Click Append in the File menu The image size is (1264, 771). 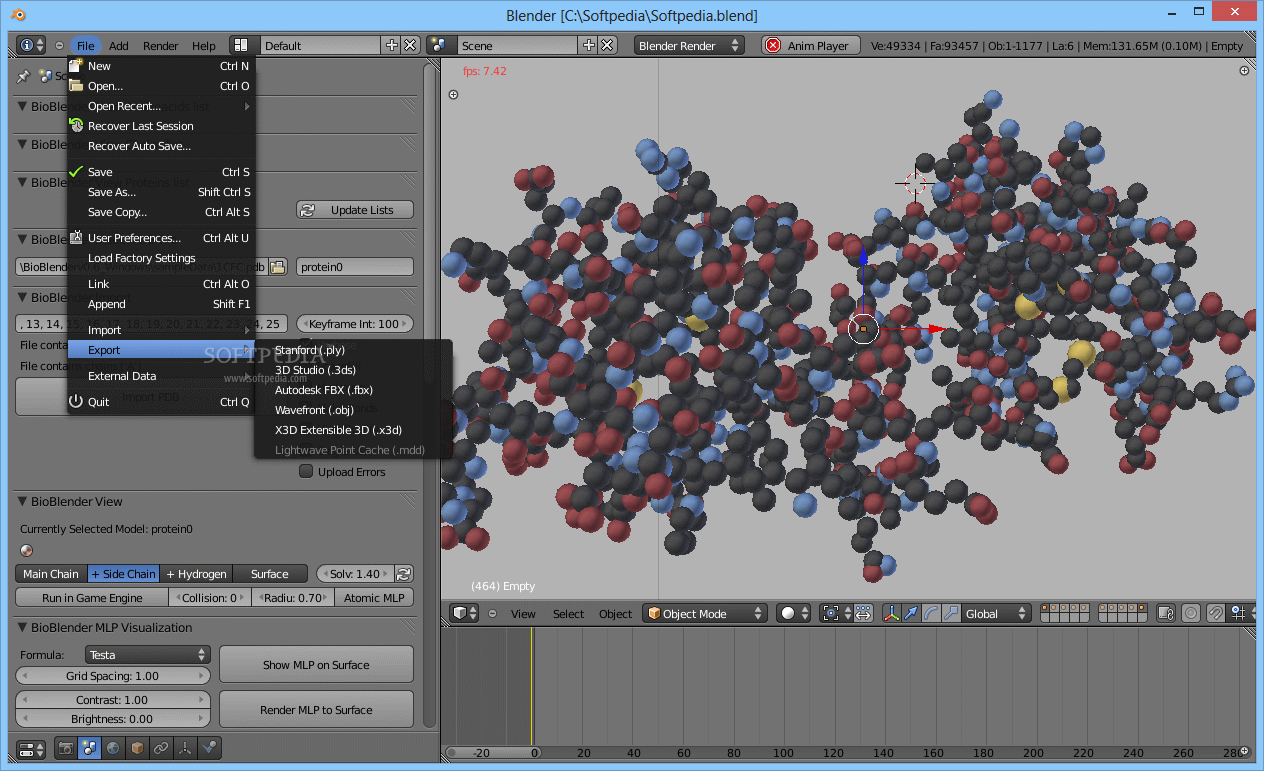coord(161,304)
